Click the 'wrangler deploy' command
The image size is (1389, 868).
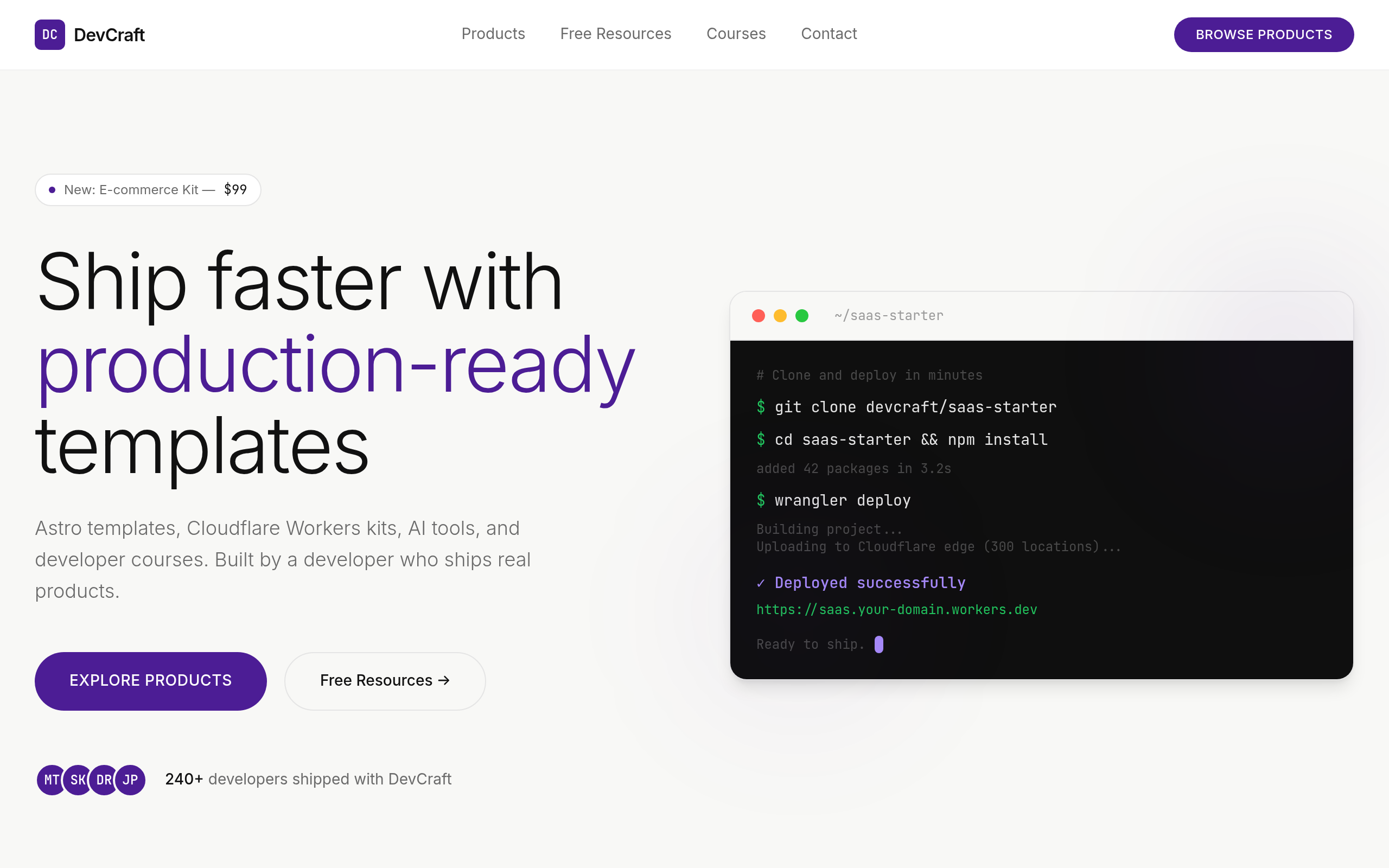tap(842, 501)
